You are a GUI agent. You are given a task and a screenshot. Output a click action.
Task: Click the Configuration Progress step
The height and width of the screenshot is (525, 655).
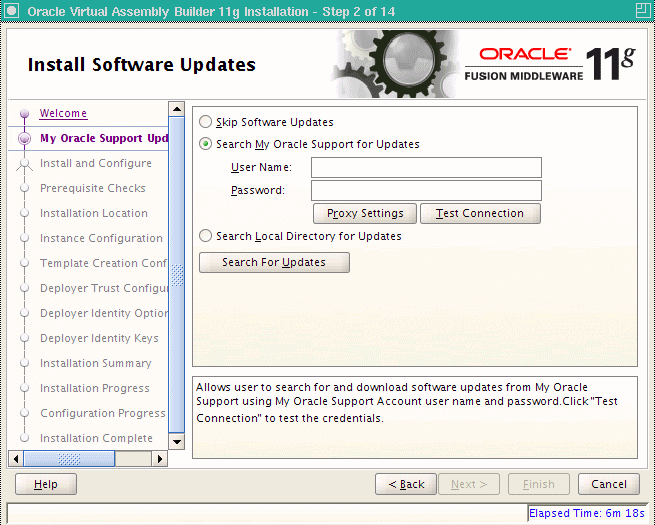point(103,413)
